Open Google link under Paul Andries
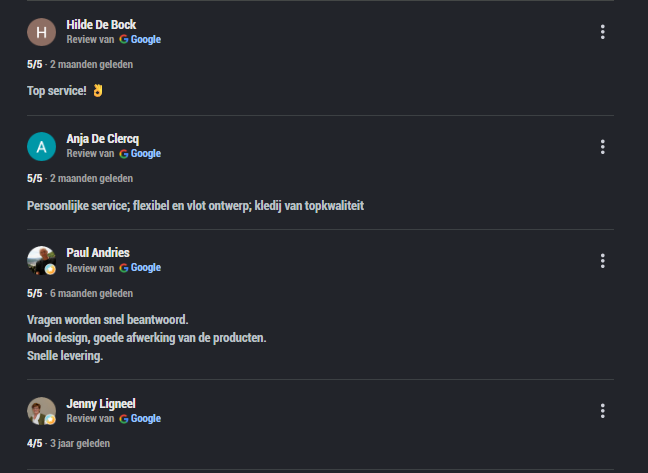This screenshot has height=473, width=648. point(145,268)
